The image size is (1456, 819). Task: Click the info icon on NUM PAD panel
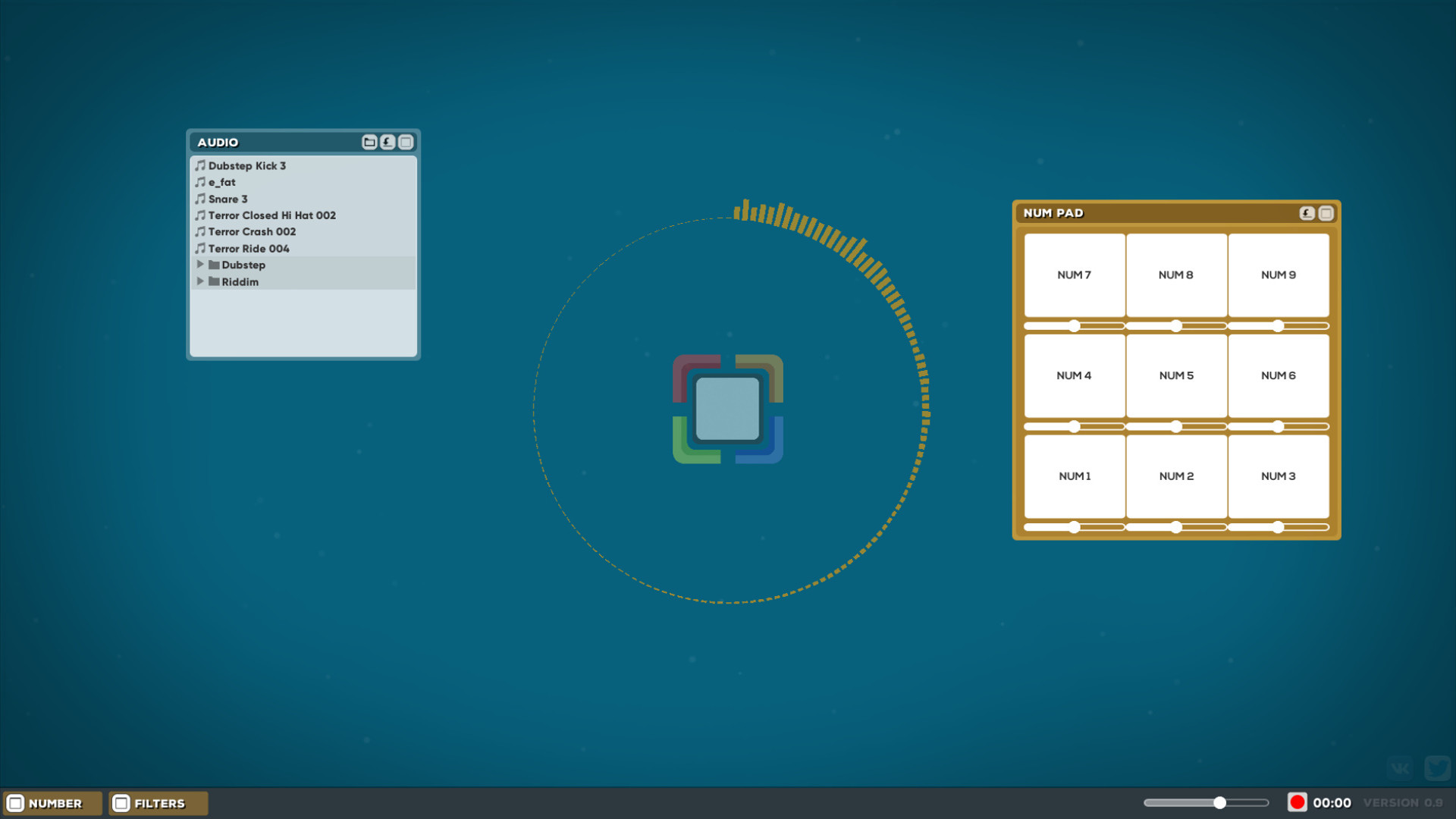(x=1306, y=213)
